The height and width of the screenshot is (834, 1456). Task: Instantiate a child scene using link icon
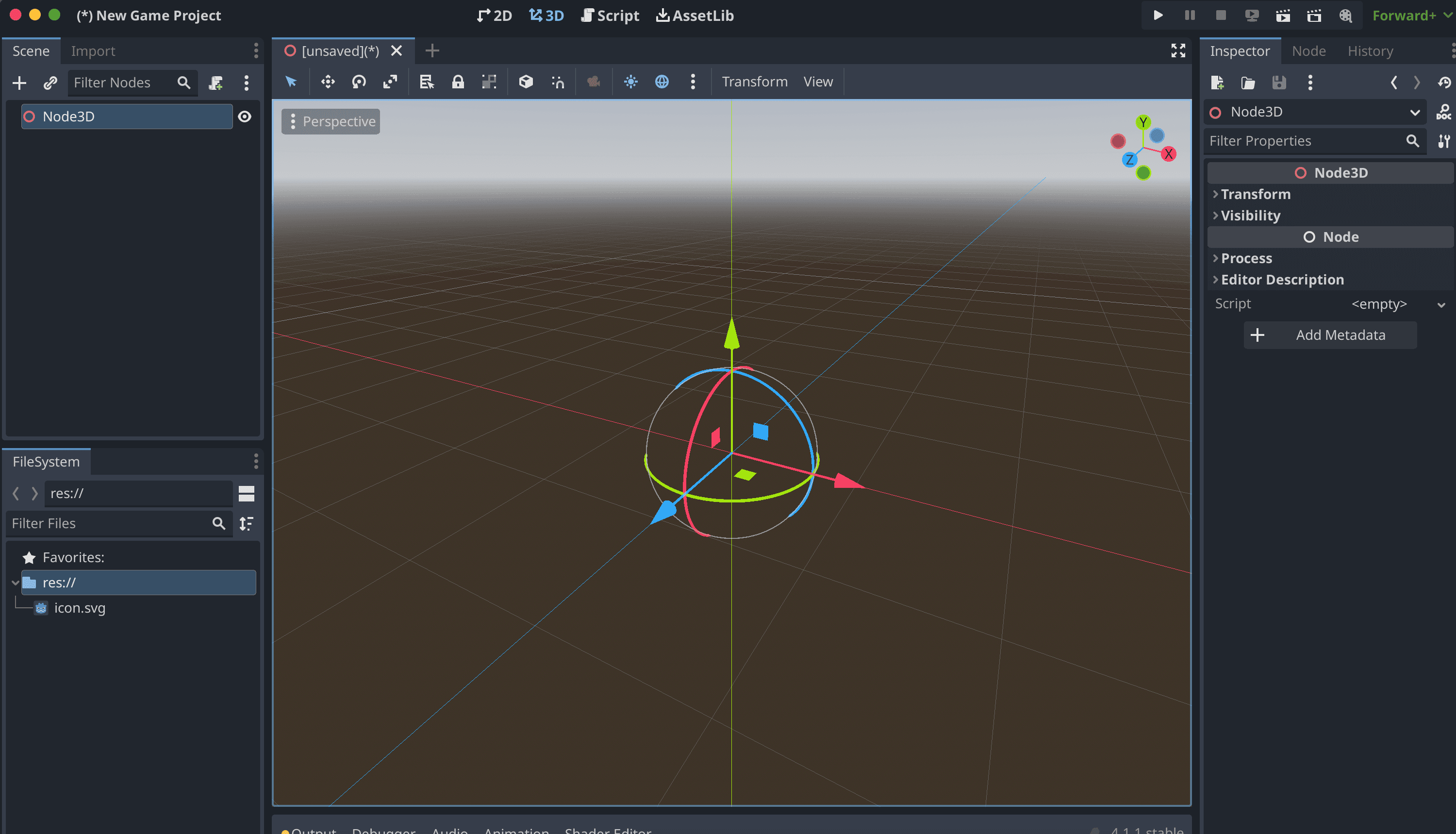50,83
